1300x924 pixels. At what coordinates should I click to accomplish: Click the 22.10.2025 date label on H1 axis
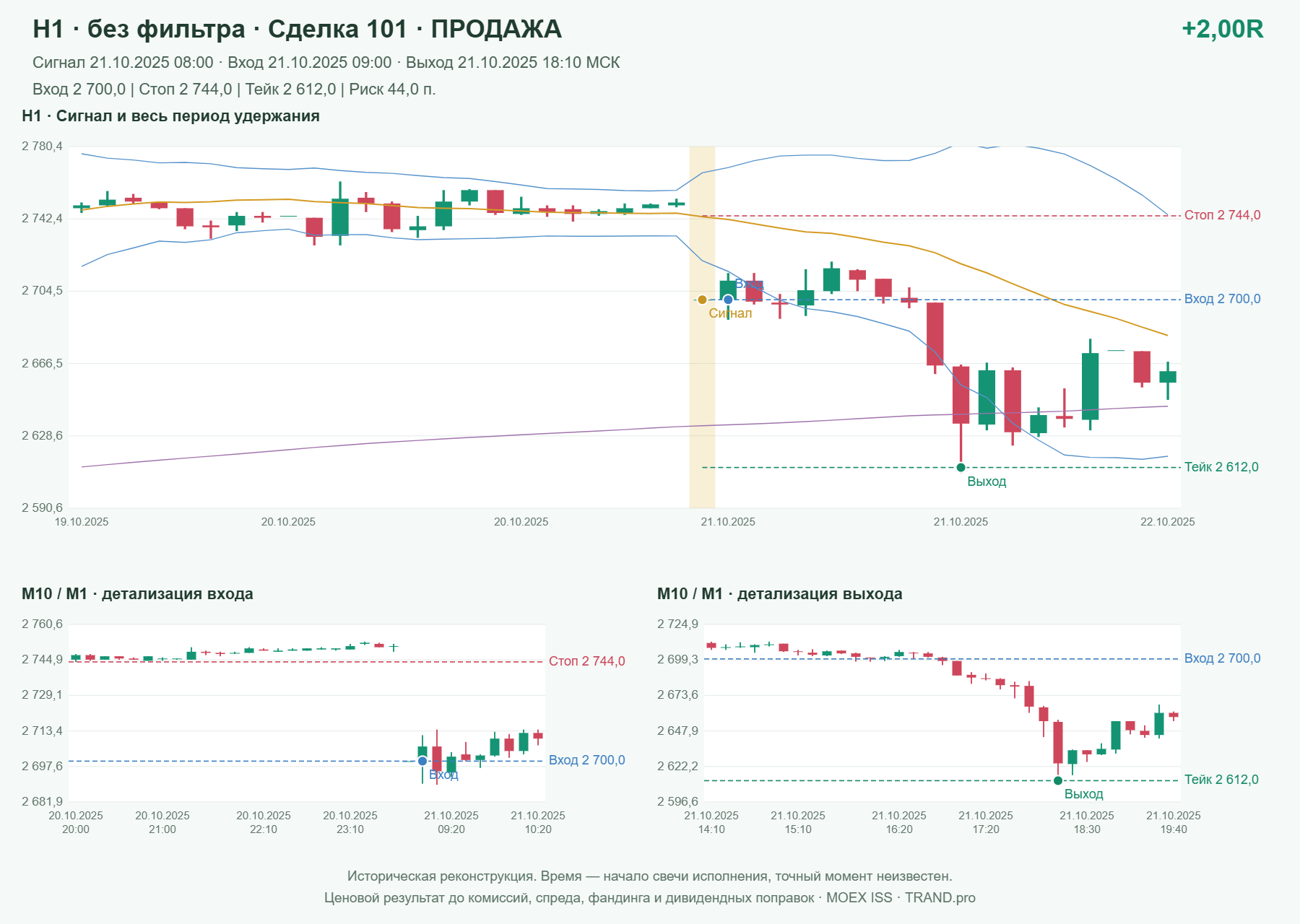tap(1168, 522)
